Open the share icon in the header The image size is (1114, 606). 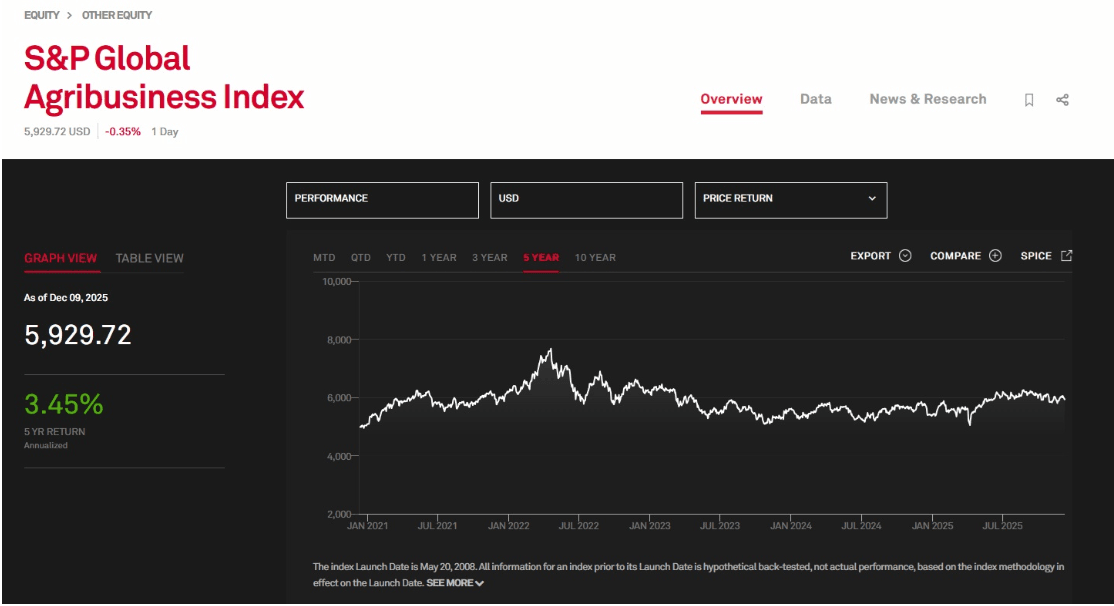click(x=1063, y=98)
